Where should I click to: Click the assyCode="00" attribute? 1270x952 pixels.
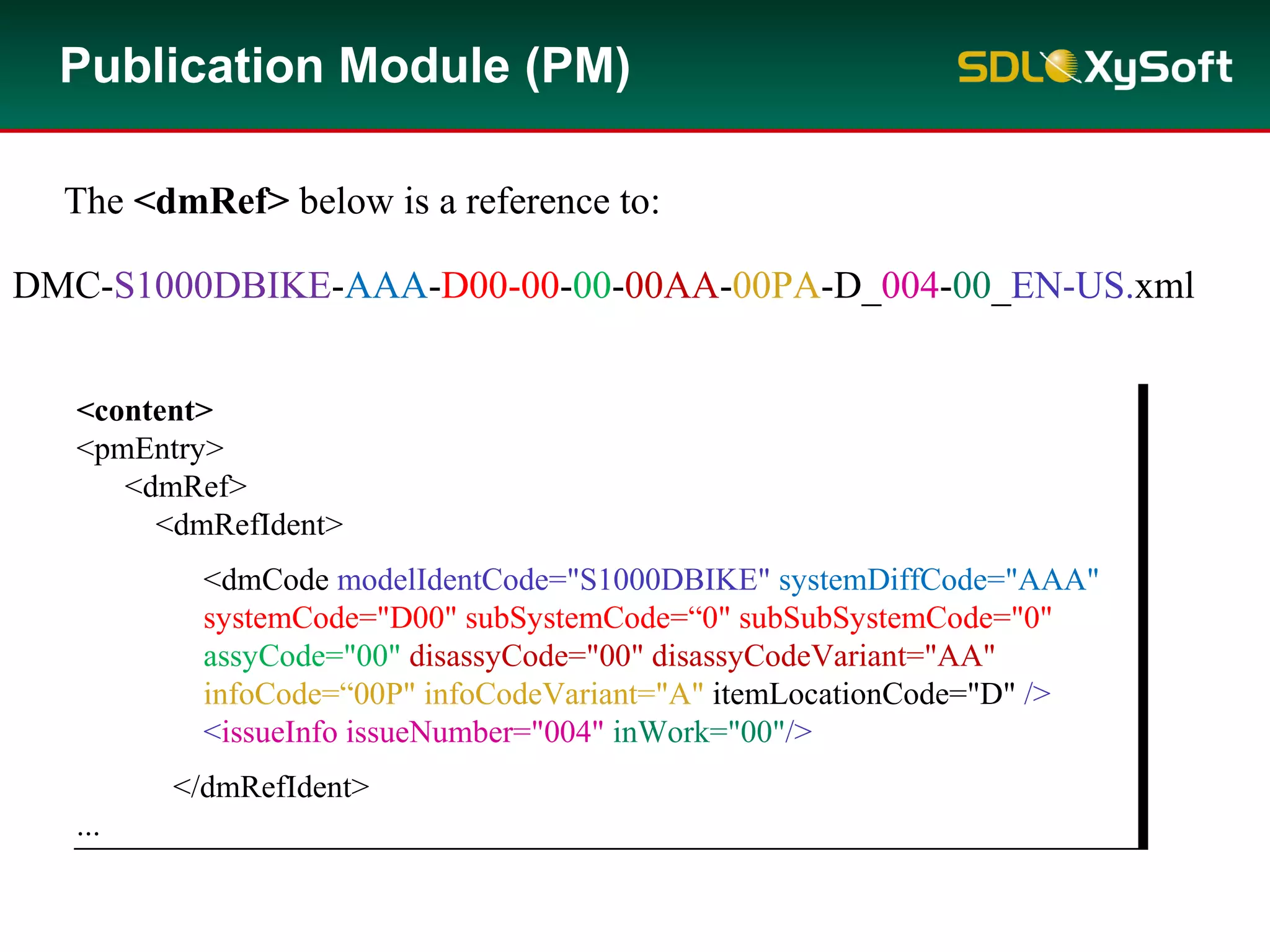tap(302, 656)
